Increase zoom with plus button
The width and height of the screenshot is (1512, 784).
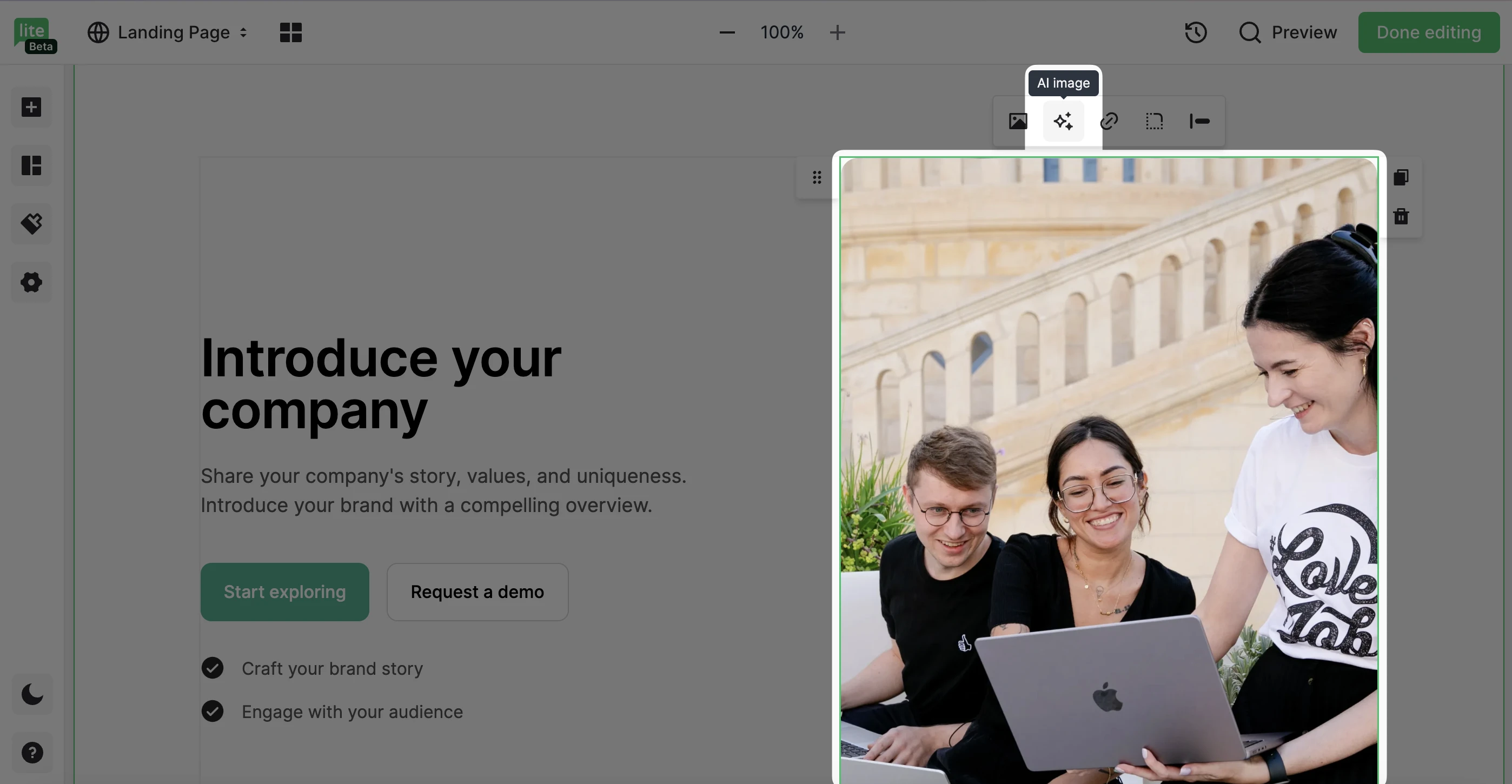point(838,32)
